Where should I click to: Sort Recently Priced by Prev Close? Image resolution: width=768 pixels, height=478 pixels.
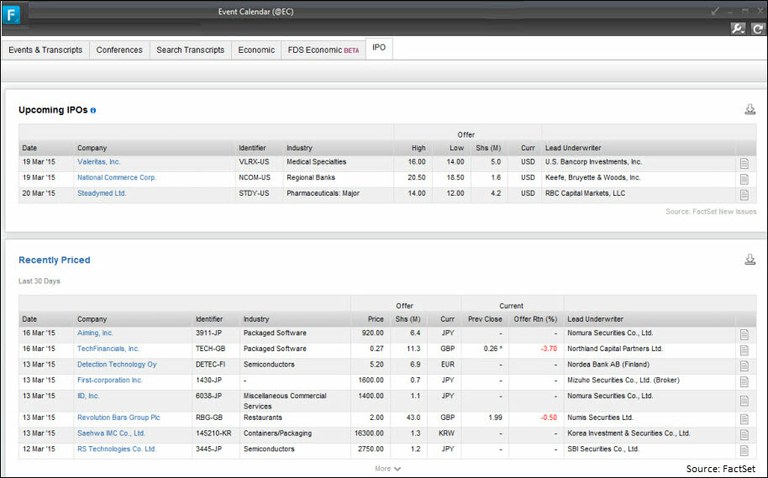click(x=485, y=319)
